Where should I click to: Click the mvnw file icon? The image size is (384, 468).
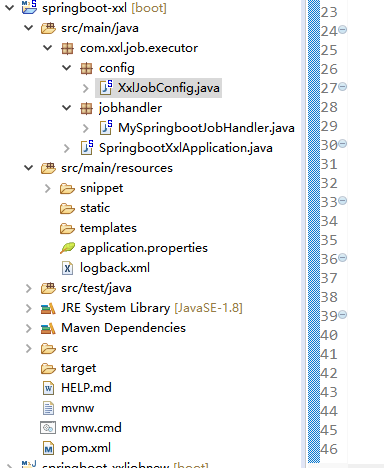49,408
